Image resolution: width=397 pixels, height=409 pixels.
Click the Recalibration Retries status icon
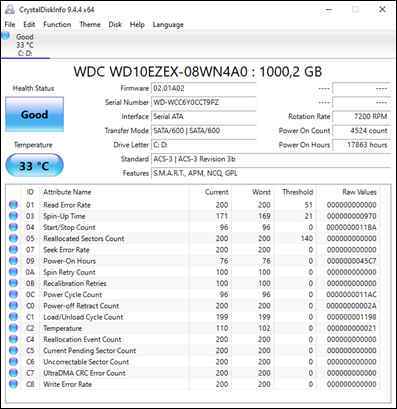[13, 283]
